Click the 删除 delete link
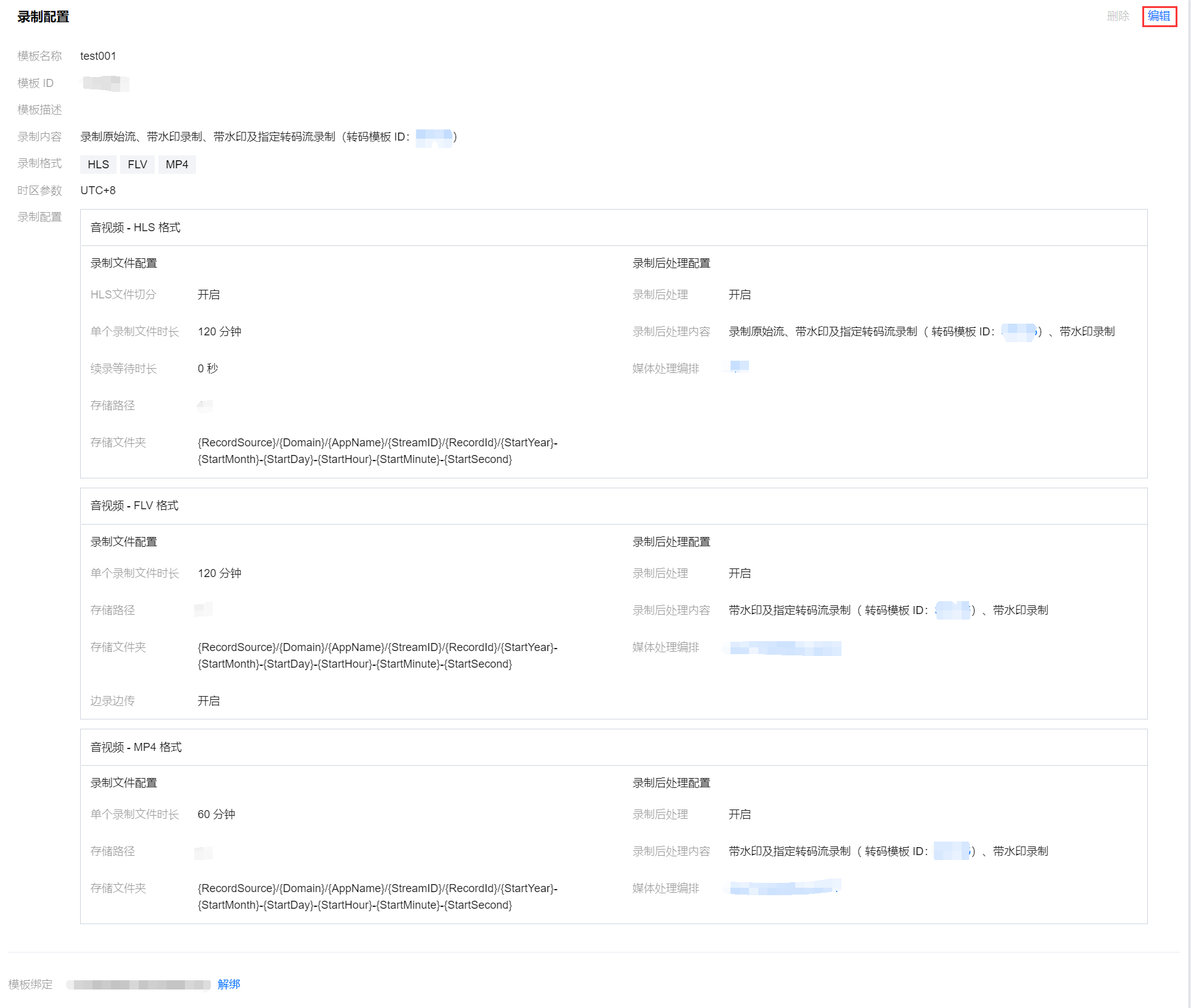1191x1008 pixels. click(1118, 16)
